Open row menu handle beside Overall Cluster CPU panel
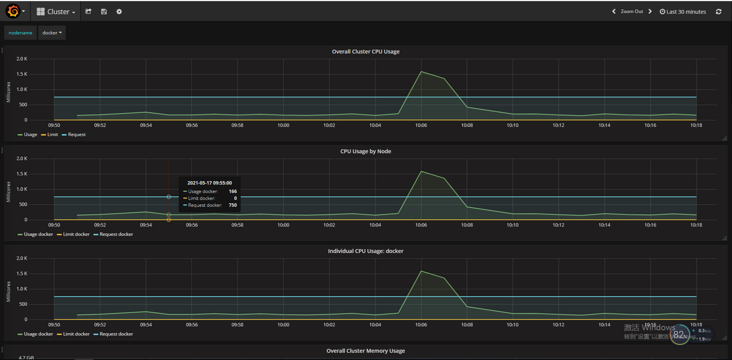This screenshot has width=732, height=360. [x=2, y=50]
